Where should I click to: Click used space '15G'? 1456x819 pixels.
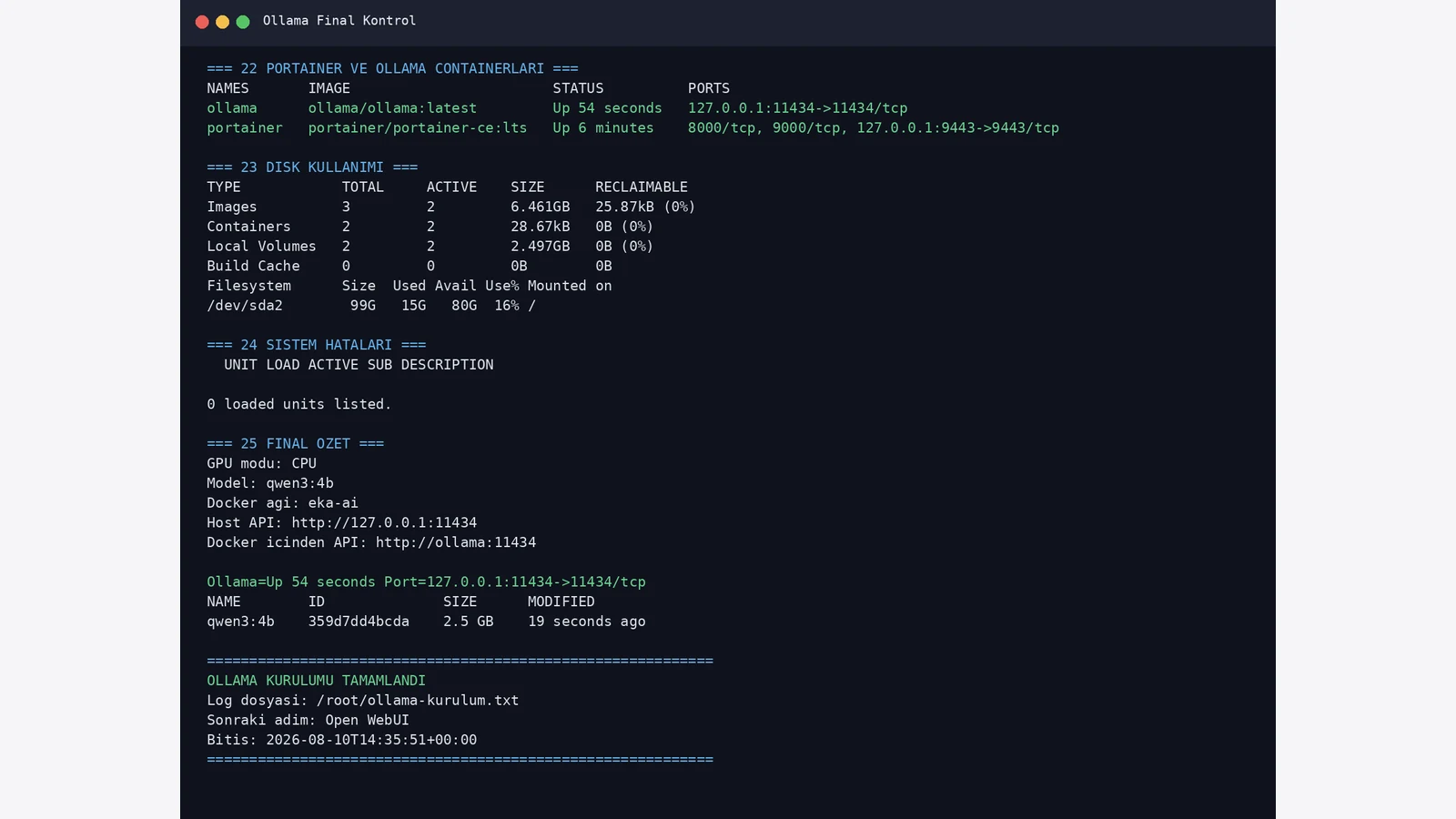click(414, 306)
